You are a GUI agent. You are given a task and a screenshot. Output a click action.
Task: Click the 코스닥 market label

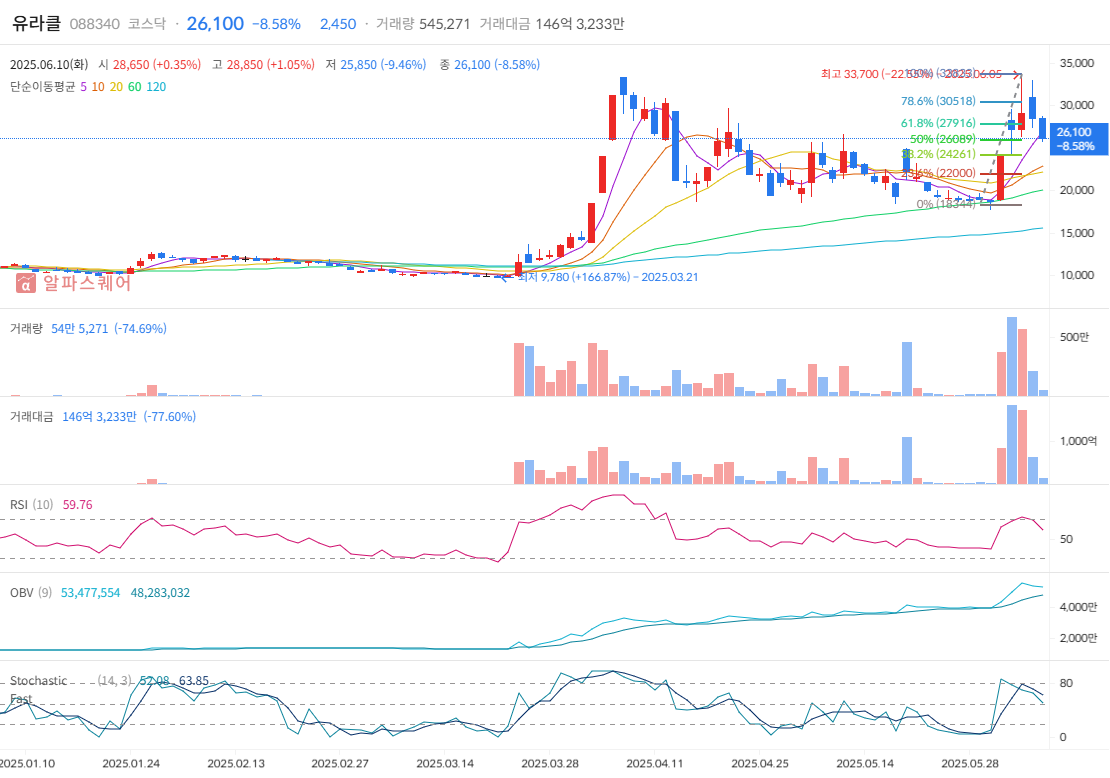(x=147, y=24)
